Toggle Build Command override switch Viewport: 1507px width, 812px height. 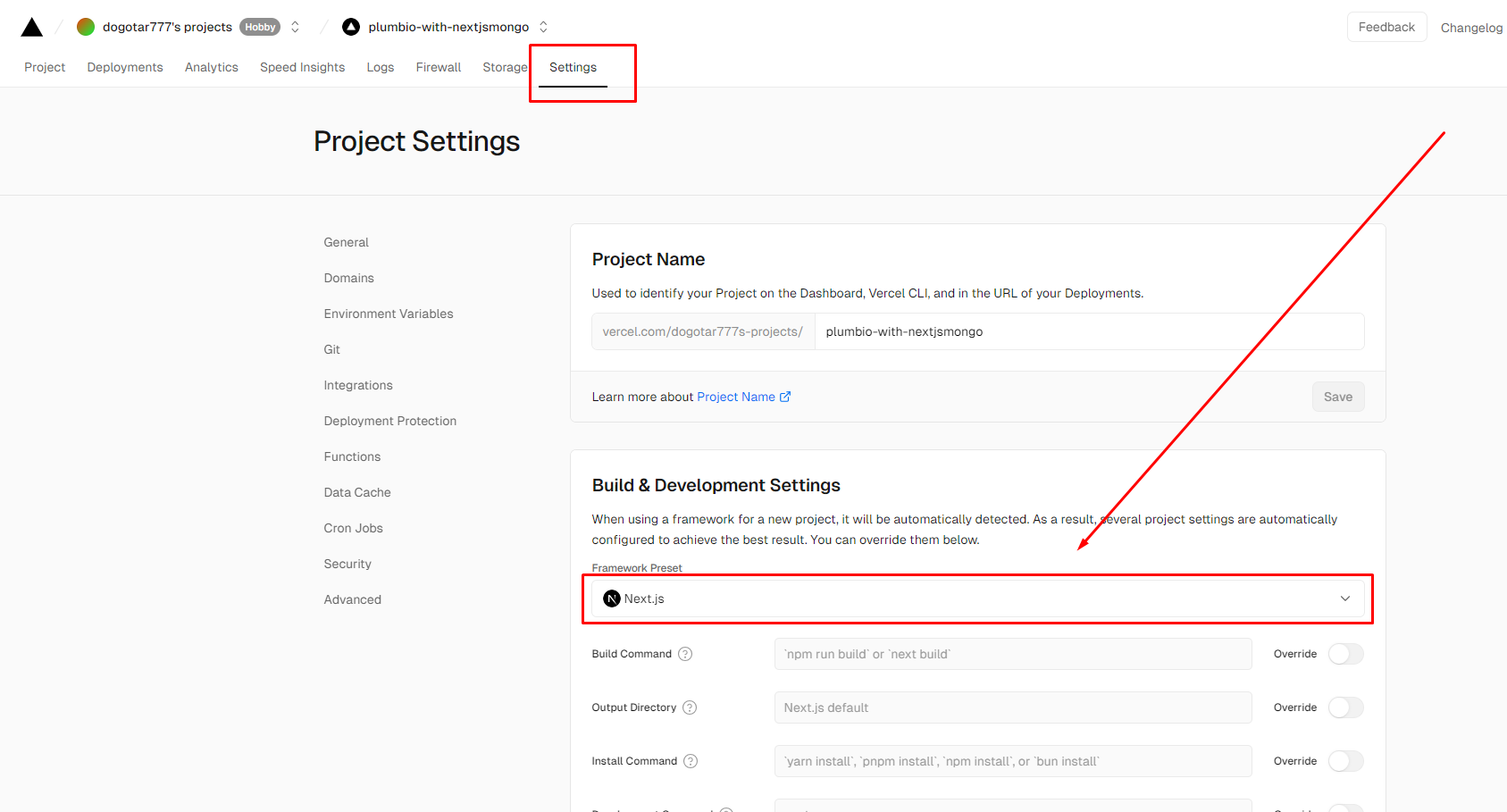(x=1345, y=654)
